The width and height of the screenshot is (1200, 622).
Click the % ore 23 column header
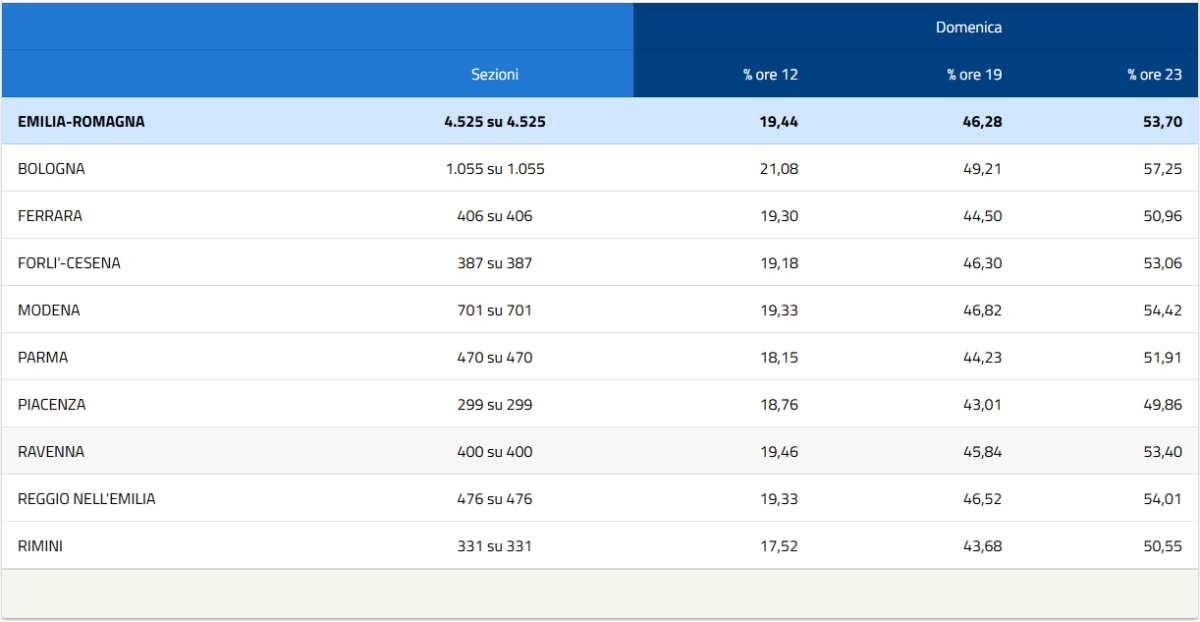(x=1154, y=74)
